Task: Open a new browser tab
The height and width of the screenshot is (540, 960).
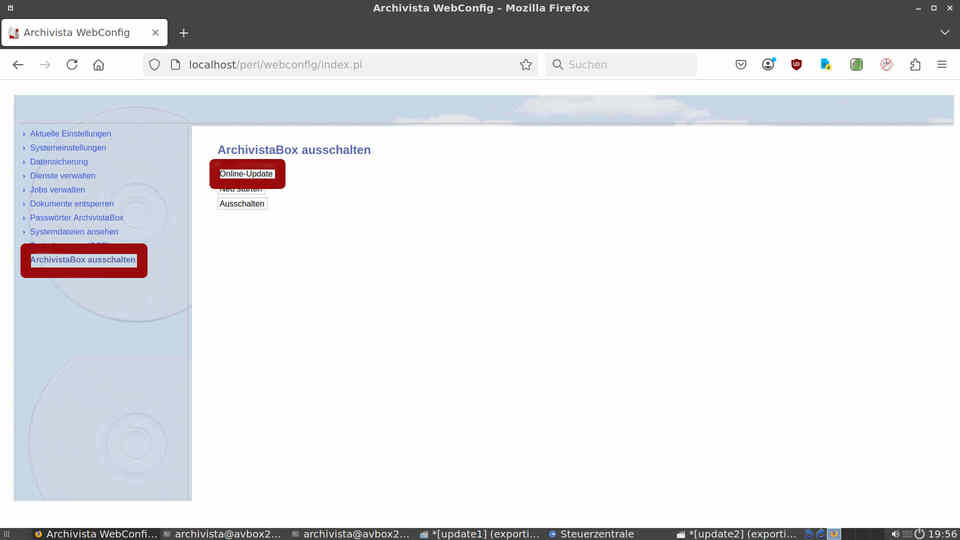Action: click(x=184, y=33)
